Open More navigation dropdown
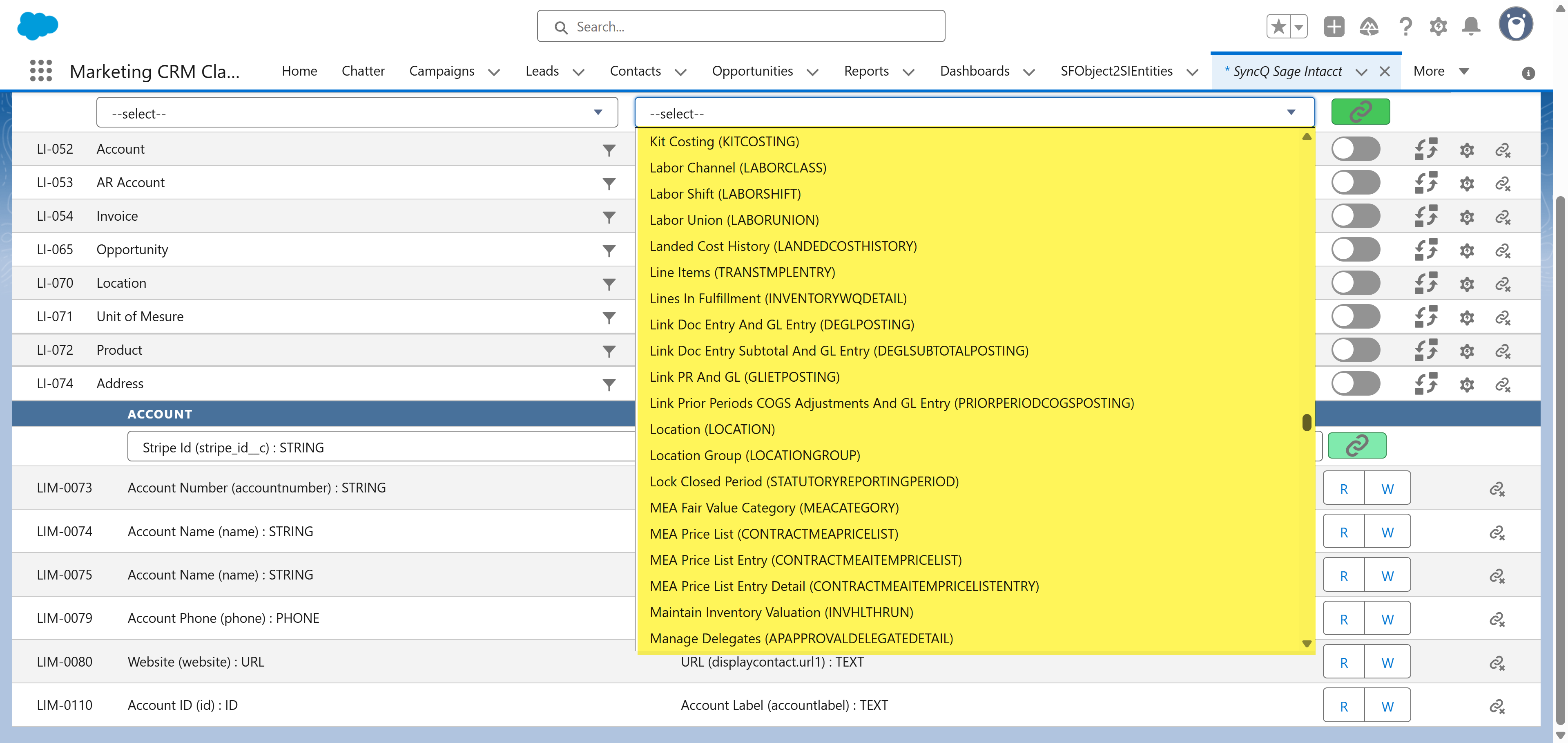Image resolution: width=1568 pixels, height=743 pixels. [1441, 71]
